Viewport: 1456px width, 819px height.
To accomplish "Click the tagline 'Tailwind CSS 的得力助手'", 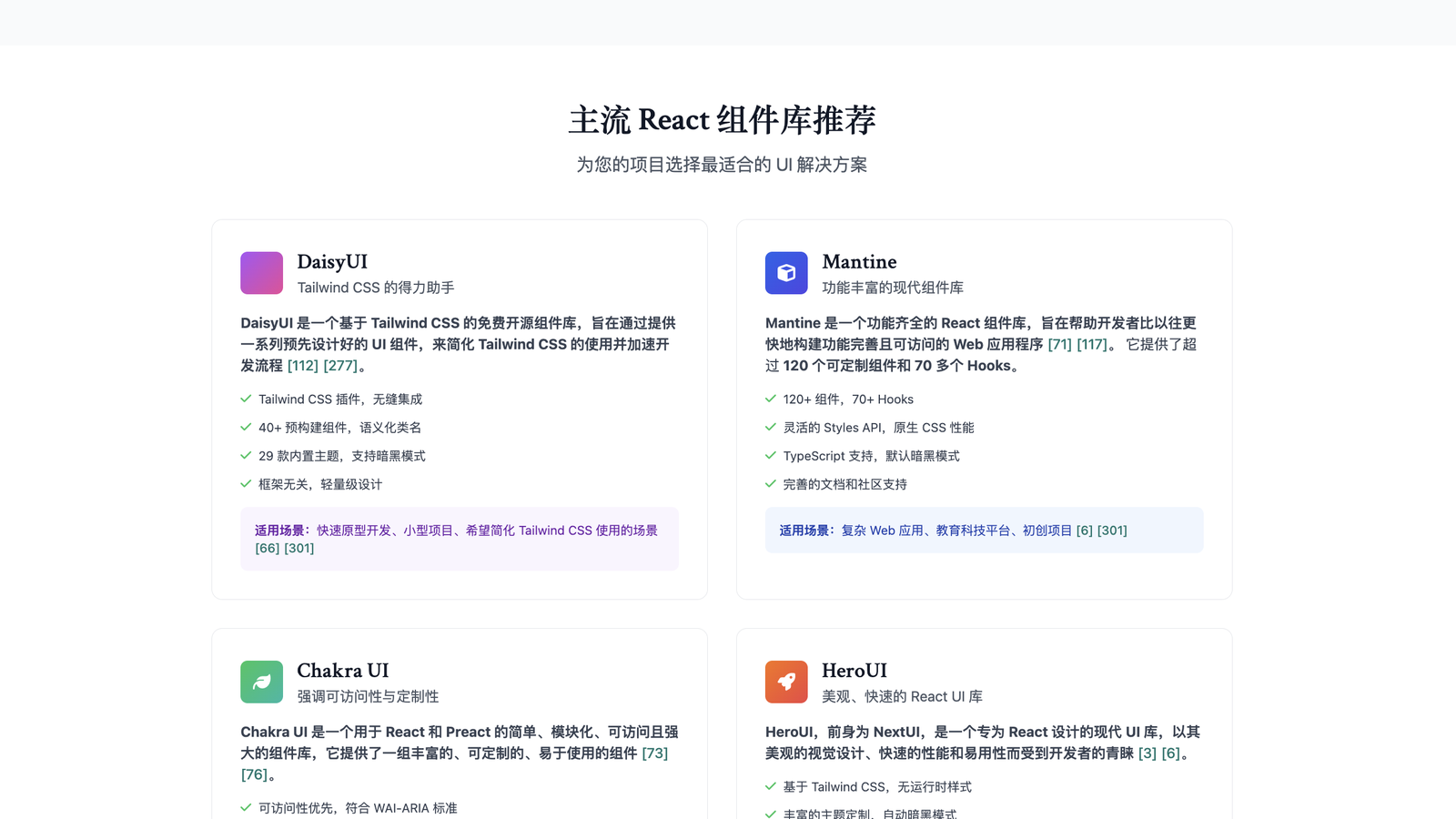I will (x=376, y=288).
